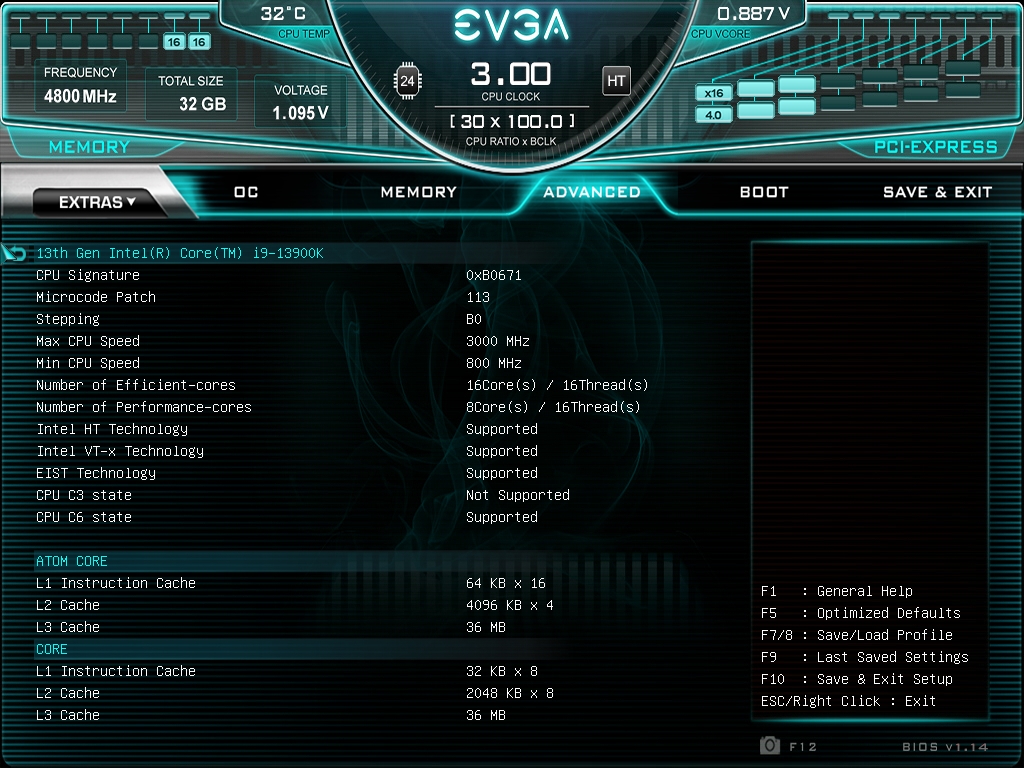Click the memory voltage 1.095 V value
1024x768 pixels.
300,113
